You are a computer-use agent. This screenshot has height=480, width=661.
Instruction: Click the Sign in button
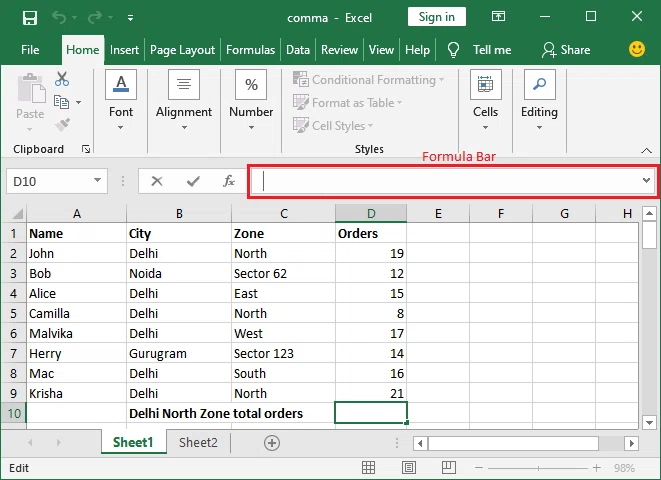[x=437, y=17]
